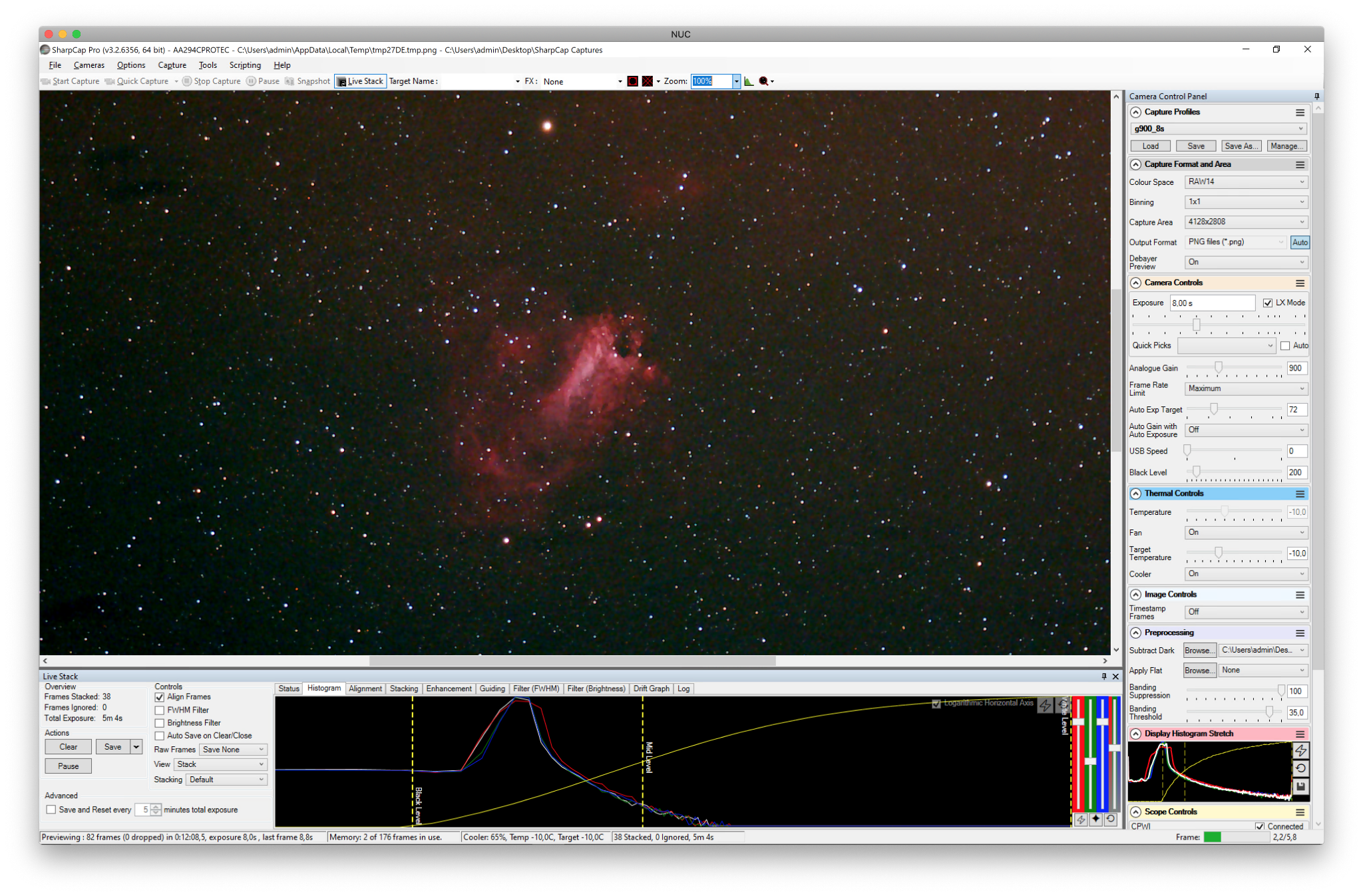
Task: Open the Capture Profiles g900_8s dropdown
Action: [1219, 129]
